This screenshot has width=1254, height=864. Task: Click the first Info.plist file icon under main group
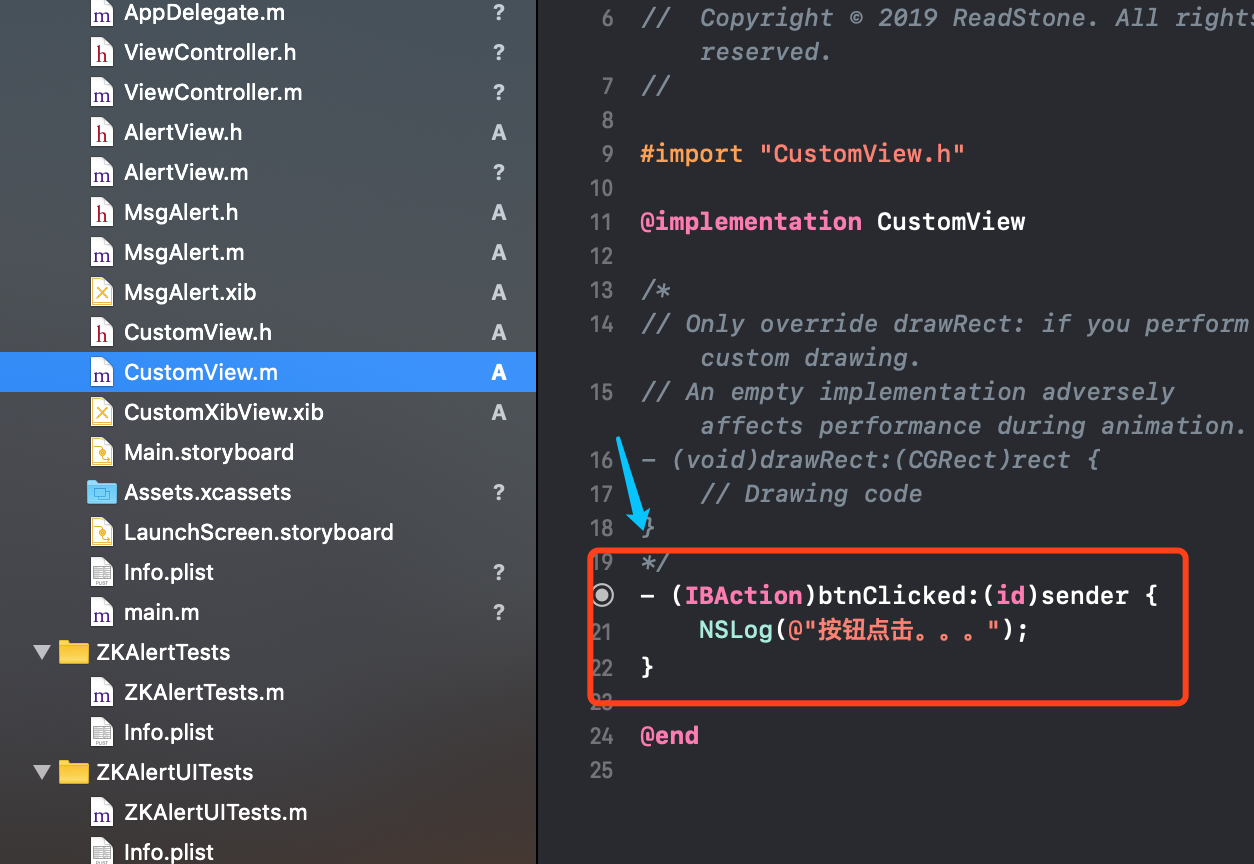pyautogui.click(x=101, y=573)
